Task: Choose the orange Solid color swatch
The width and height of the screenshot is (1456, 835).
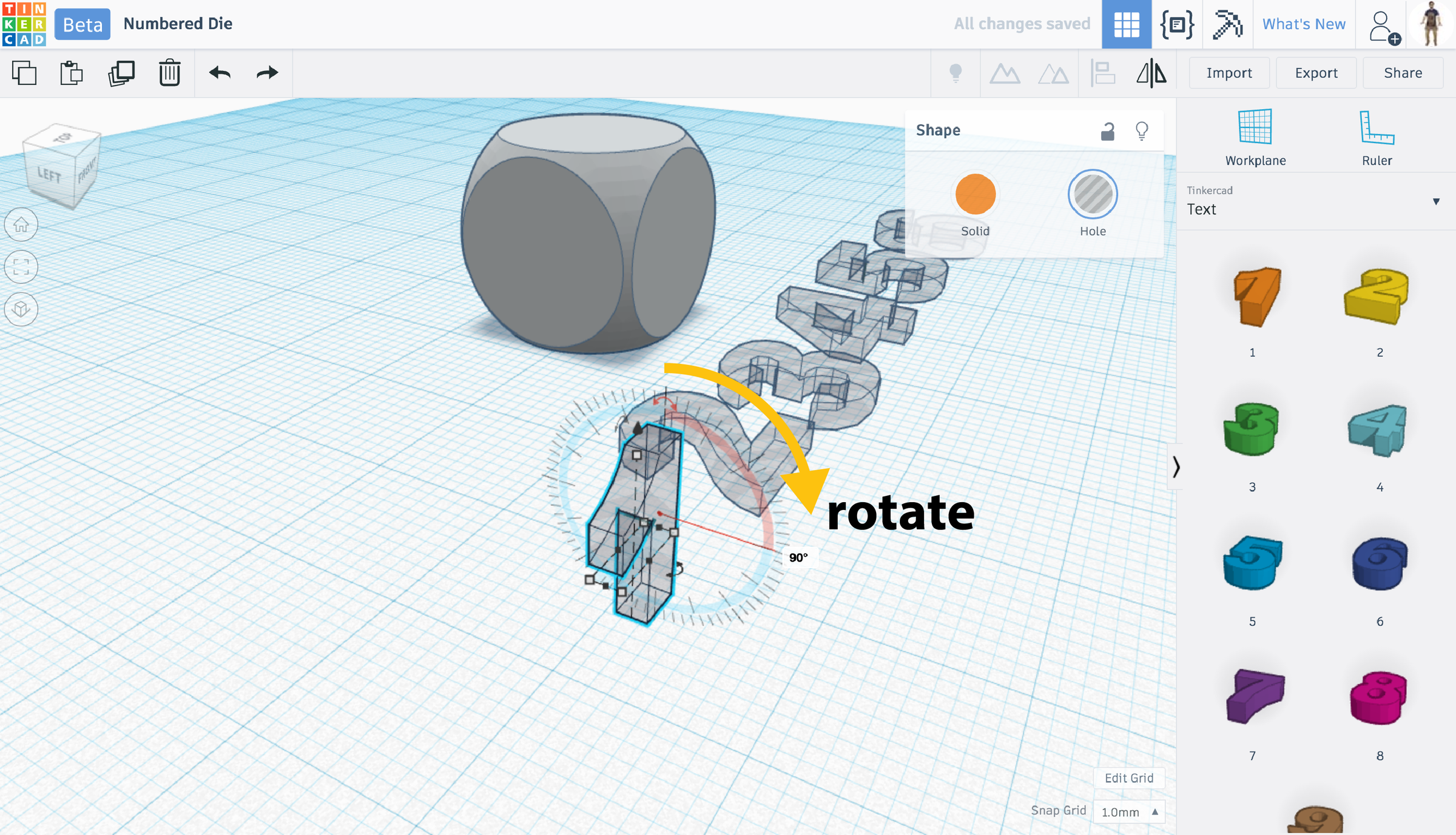Action: [975, 195]
